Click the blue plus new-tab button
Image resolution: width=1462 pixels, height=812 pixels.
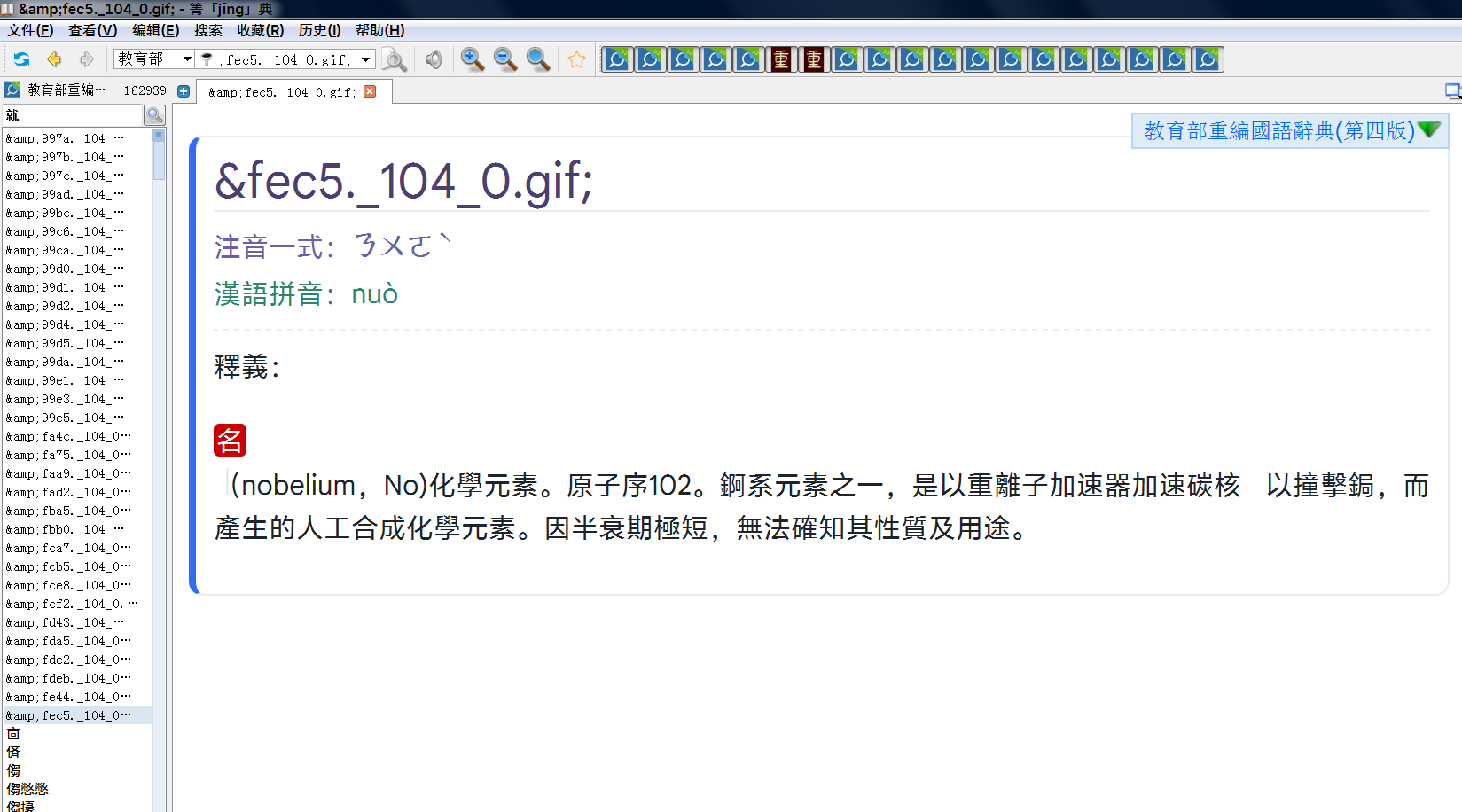[184, 90]
